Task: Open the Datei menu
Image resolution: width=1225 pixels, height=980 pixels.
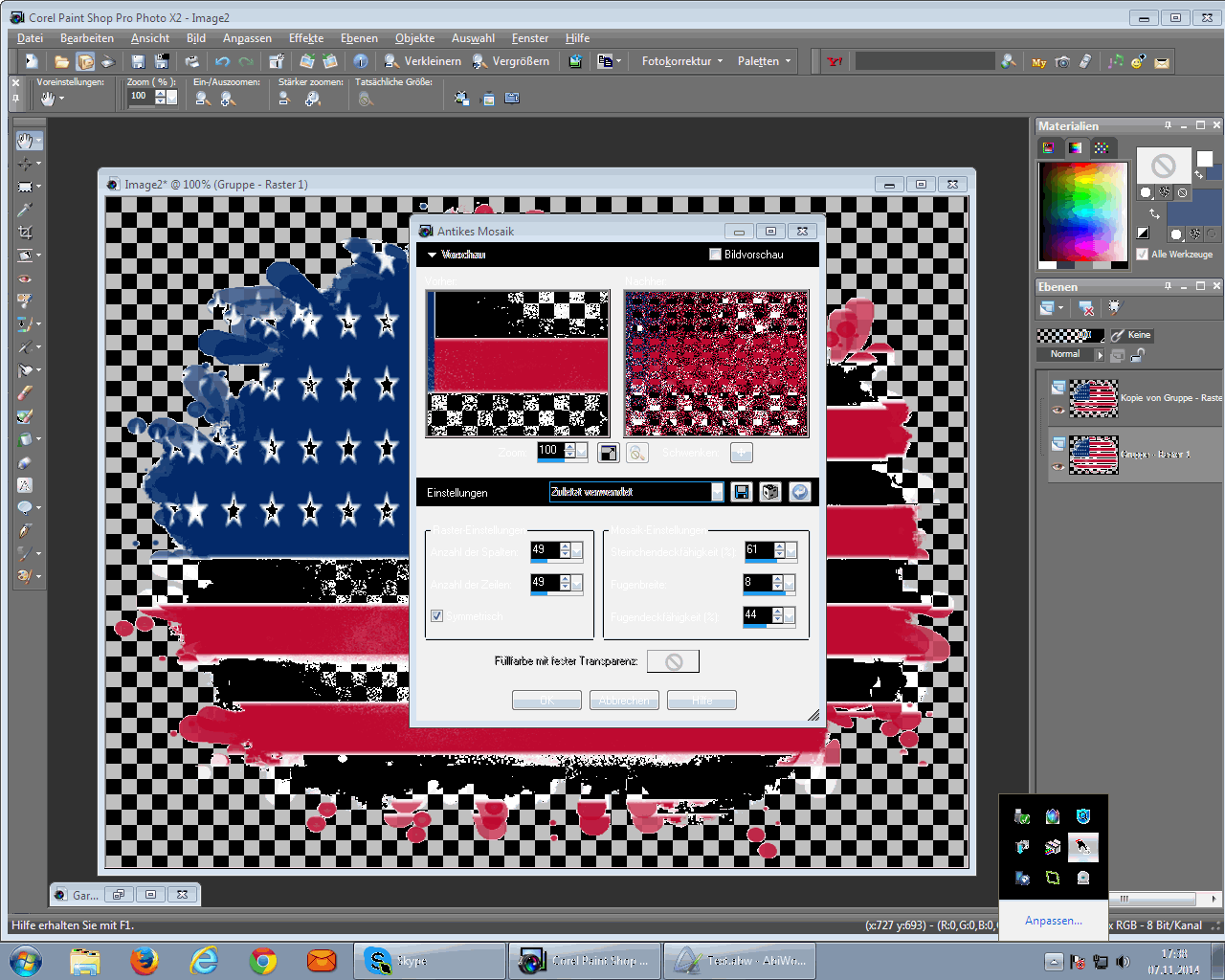Action: 30,38
